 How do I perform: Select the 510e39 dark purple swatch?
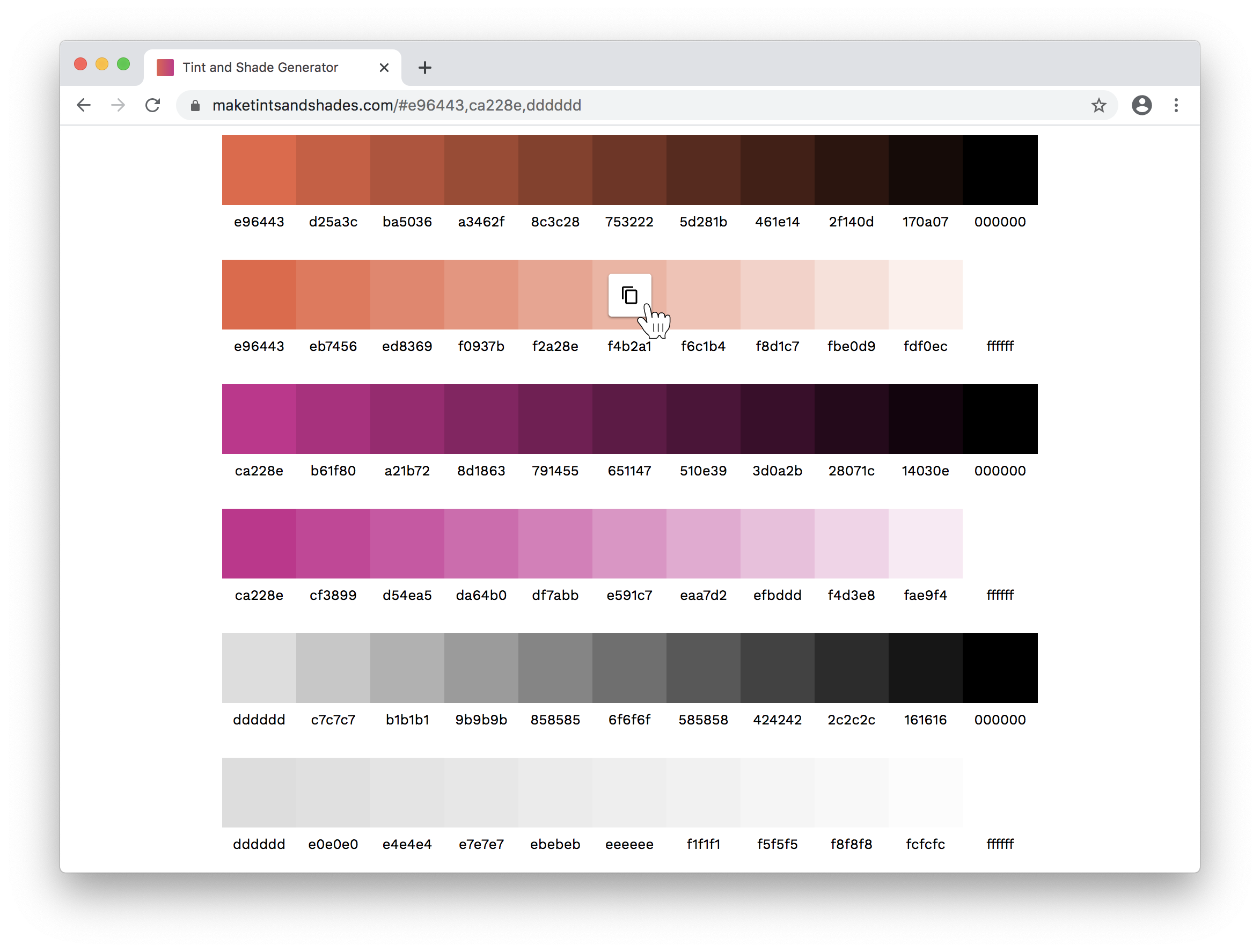tap(703, 419)
